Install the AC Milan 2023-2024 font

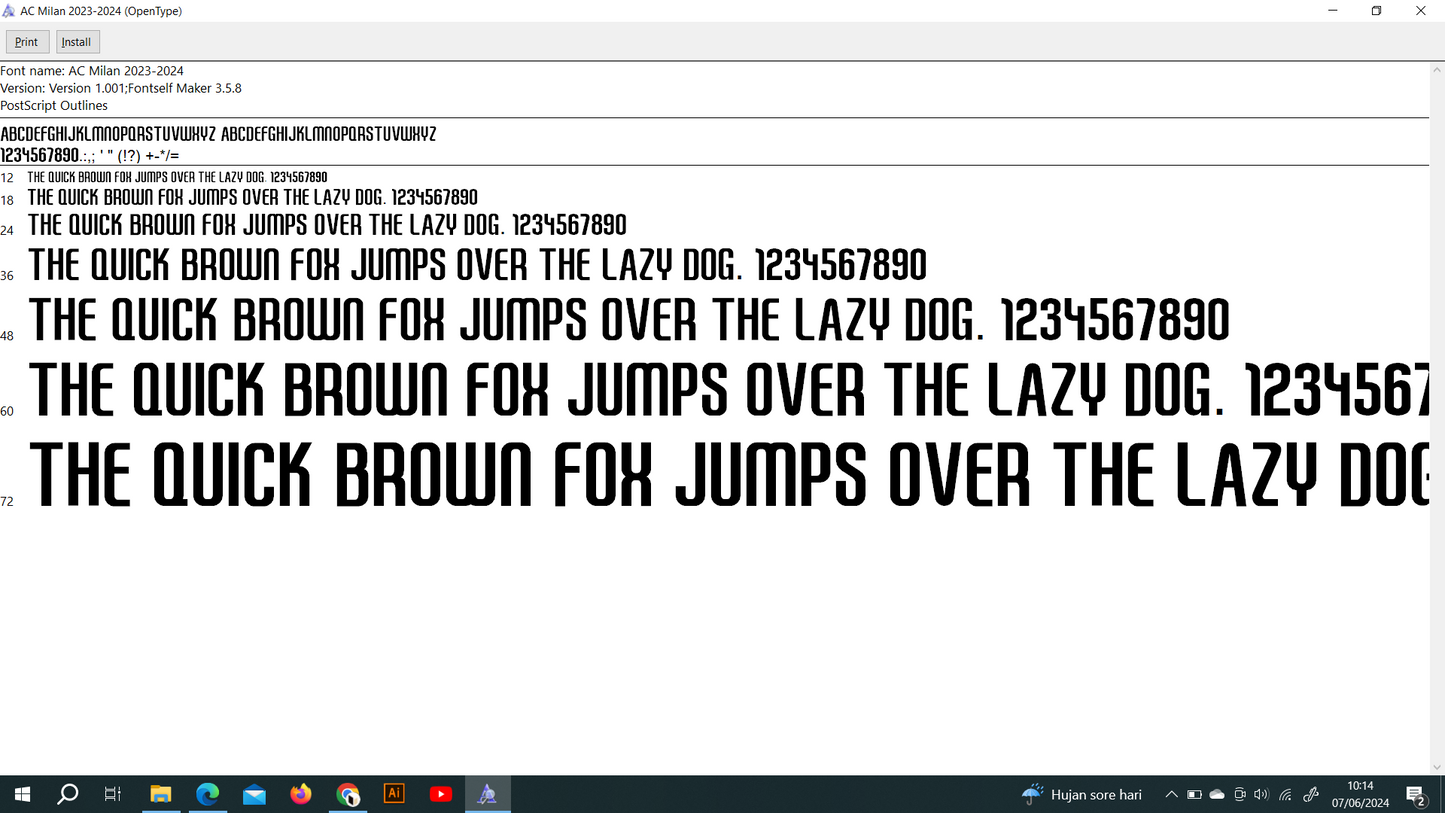click(x=77, y=42)
